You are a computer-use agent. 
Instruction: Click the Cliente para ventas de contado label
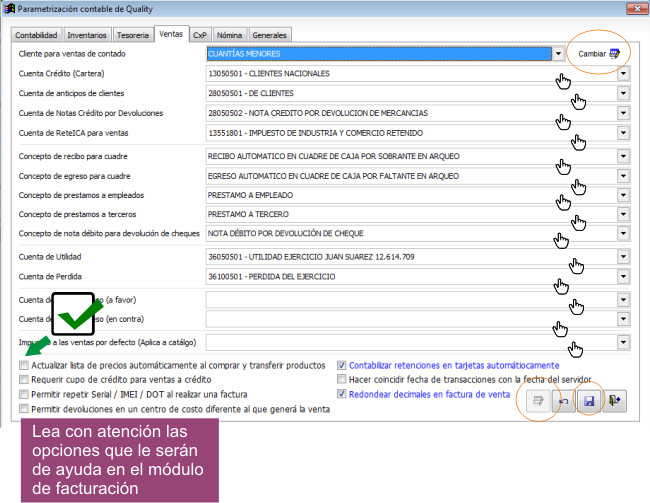[72, 54]
